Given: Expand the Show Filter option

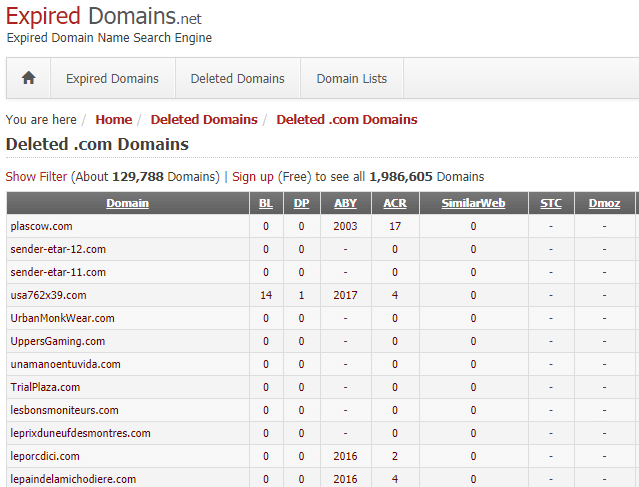Looking at the screenshot, I should [x=36, y=176].
